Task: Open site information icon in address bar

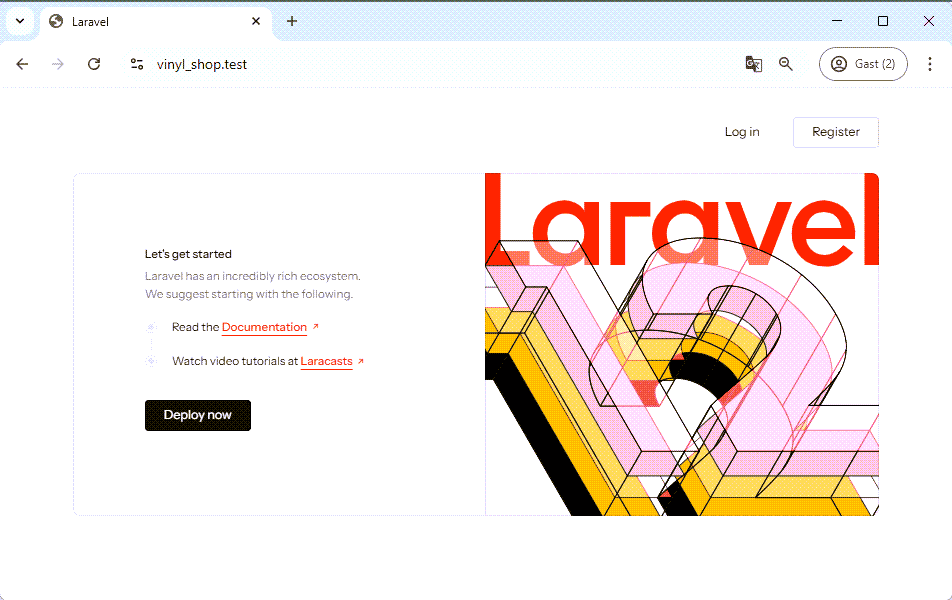Action: coord(137,64)
